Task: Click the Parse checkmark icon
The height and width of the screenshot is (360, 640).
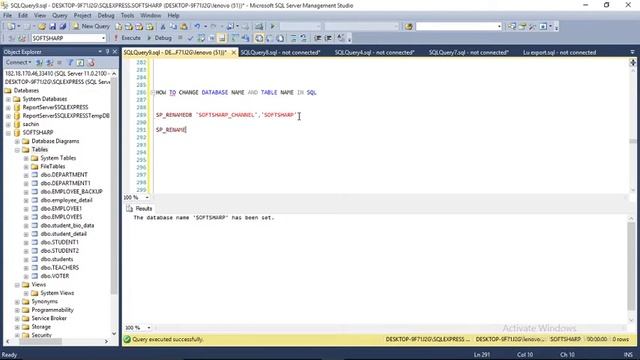Action: pyautogui.click(x=190, y=38)
